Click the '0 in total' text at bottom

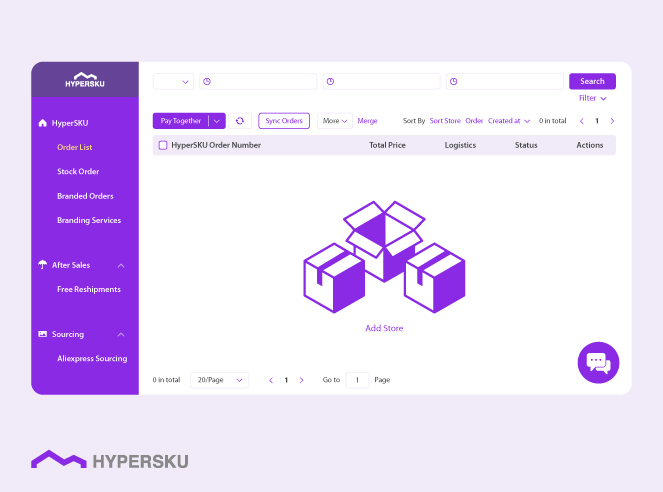pos(166,380)
